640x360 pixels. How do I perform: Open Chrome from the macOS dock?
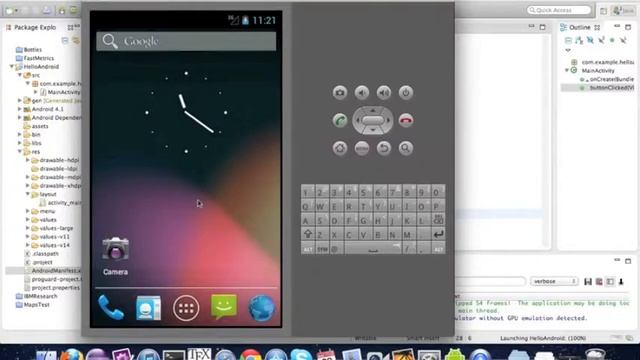pyautogui.click(x=250, y=355)
